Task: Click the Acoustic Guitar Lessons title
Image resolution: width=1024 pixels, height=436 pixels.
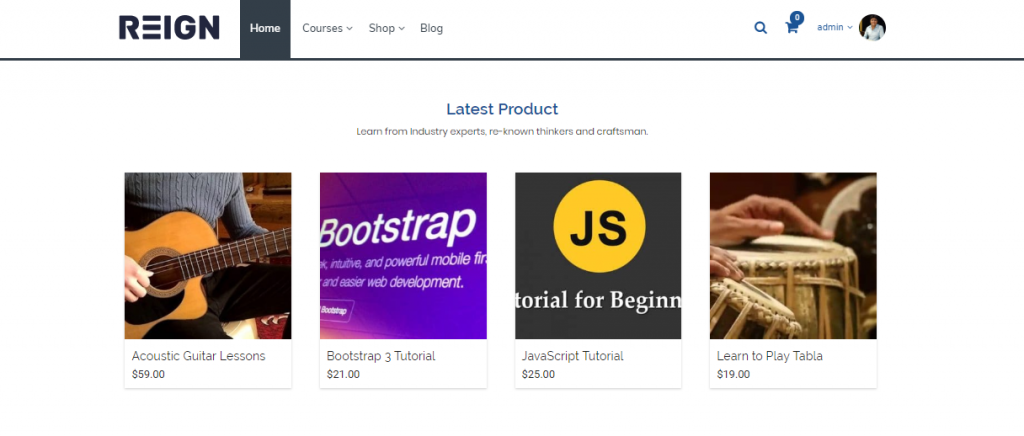Action: [x=199, y=356]
